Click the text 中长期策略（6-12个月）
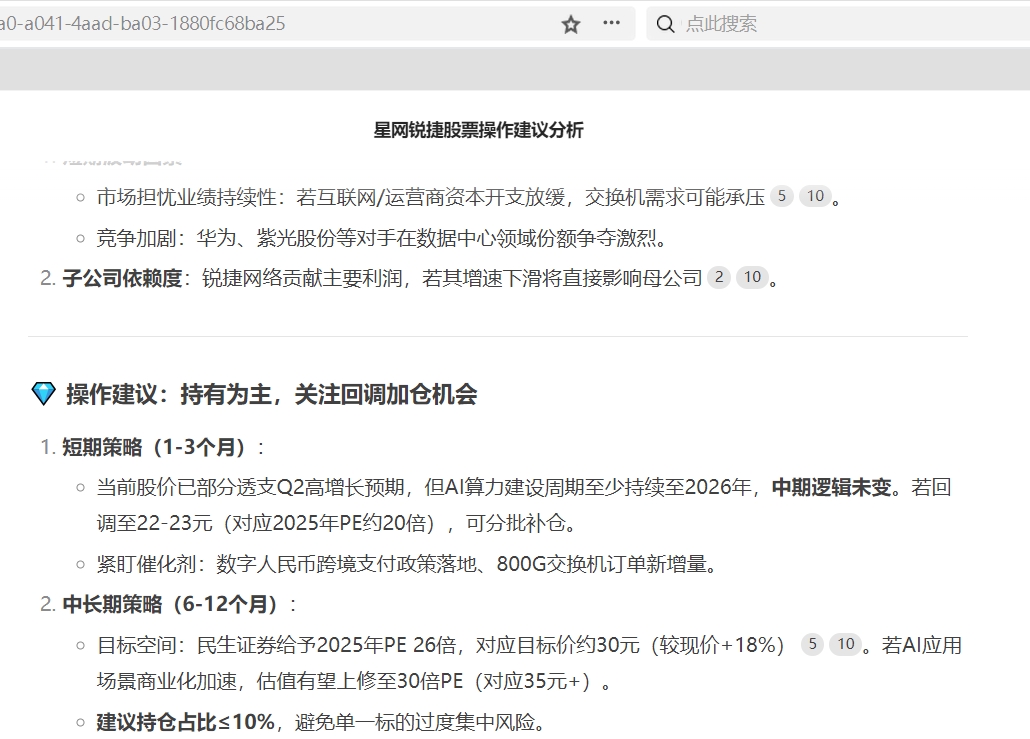The image size is (1030, 739). tap(171, 604)
